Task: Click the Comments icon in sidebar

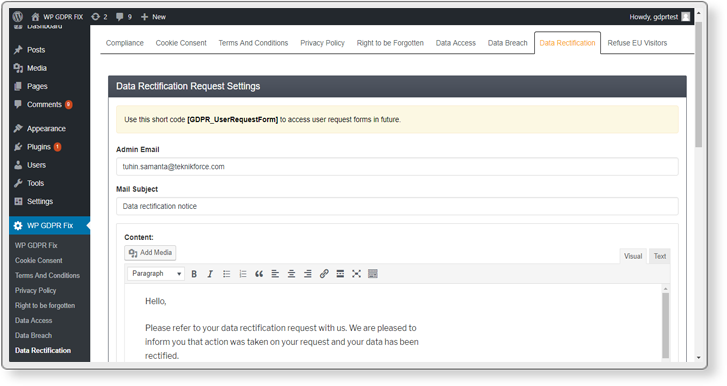Action: (x=18, y=104)
